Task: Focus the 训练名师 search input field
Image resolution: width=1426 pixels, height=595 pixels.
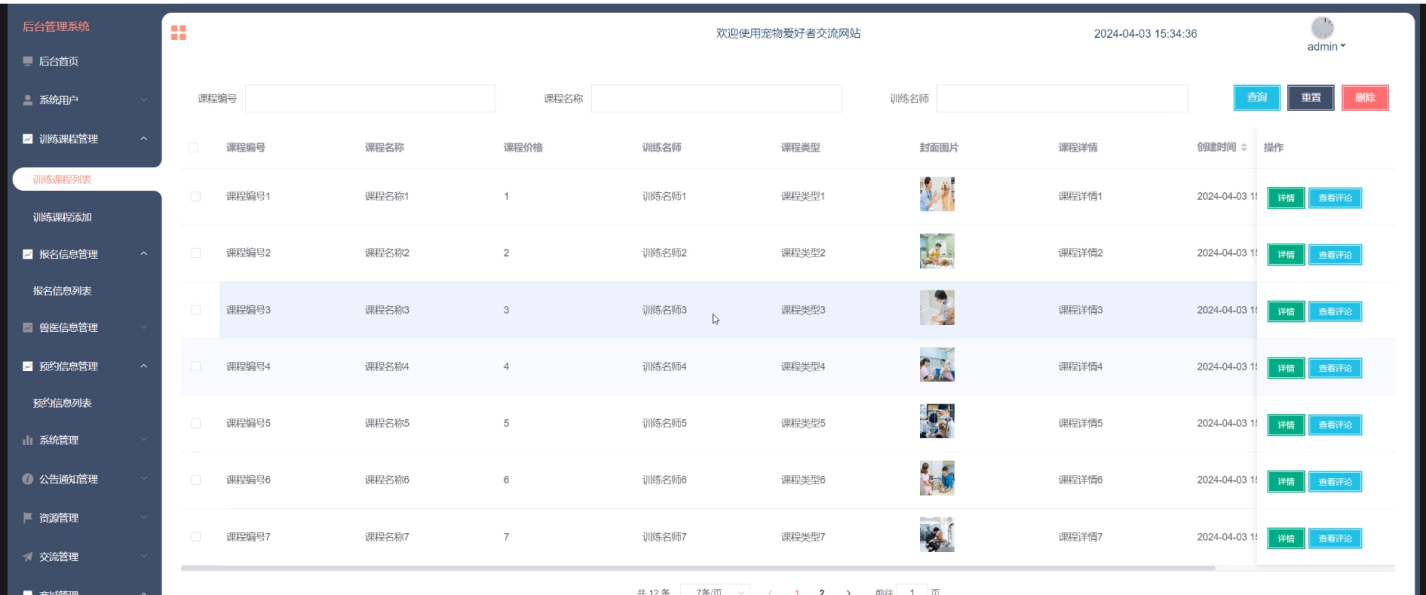Action: pos(1062,98)
